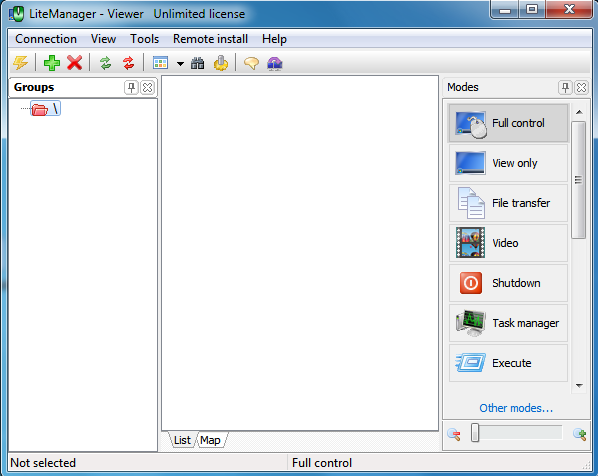Click the zoom in magnifier icon
The image size is (598, 476).
[580, 434]
